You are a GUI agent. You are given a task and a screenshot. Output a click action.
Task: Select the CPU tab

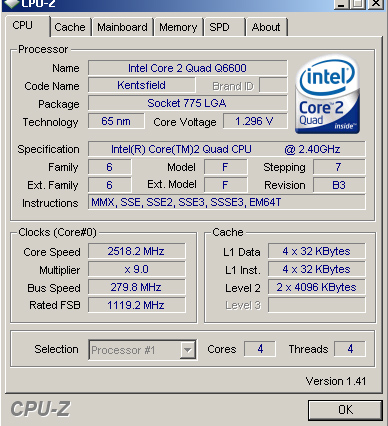(23, 25)
